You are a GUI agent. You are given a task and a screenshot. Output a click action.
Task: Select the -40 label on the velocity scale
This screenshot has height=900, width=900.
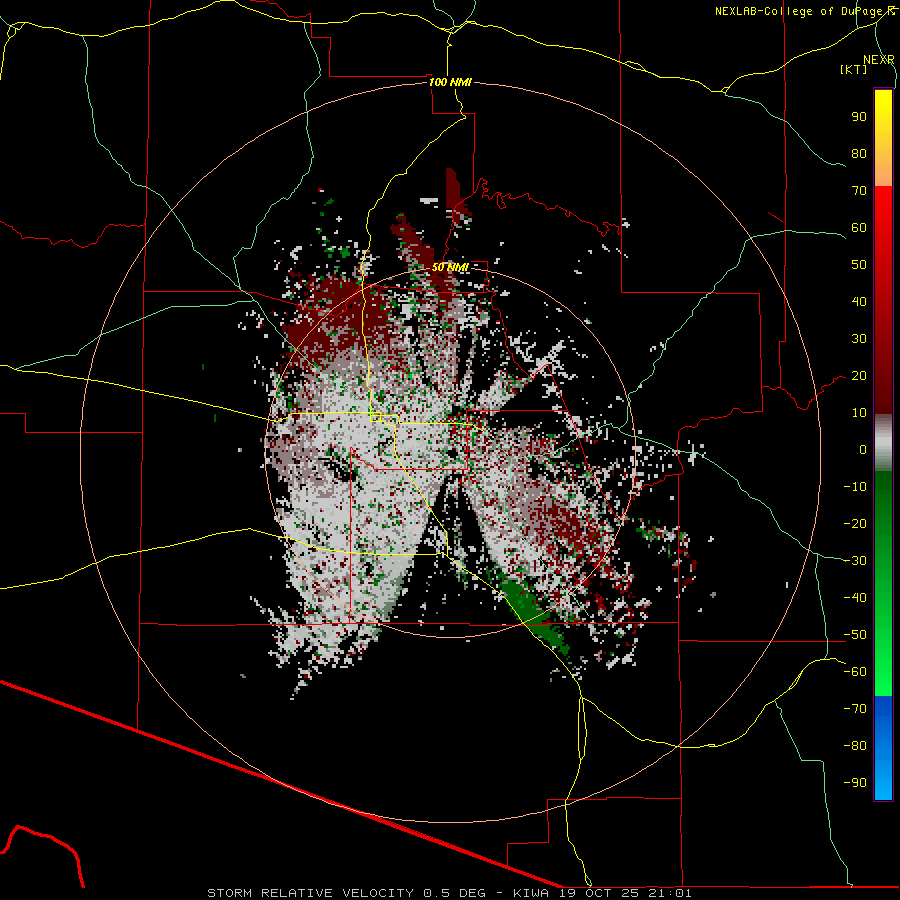[855, 598]
